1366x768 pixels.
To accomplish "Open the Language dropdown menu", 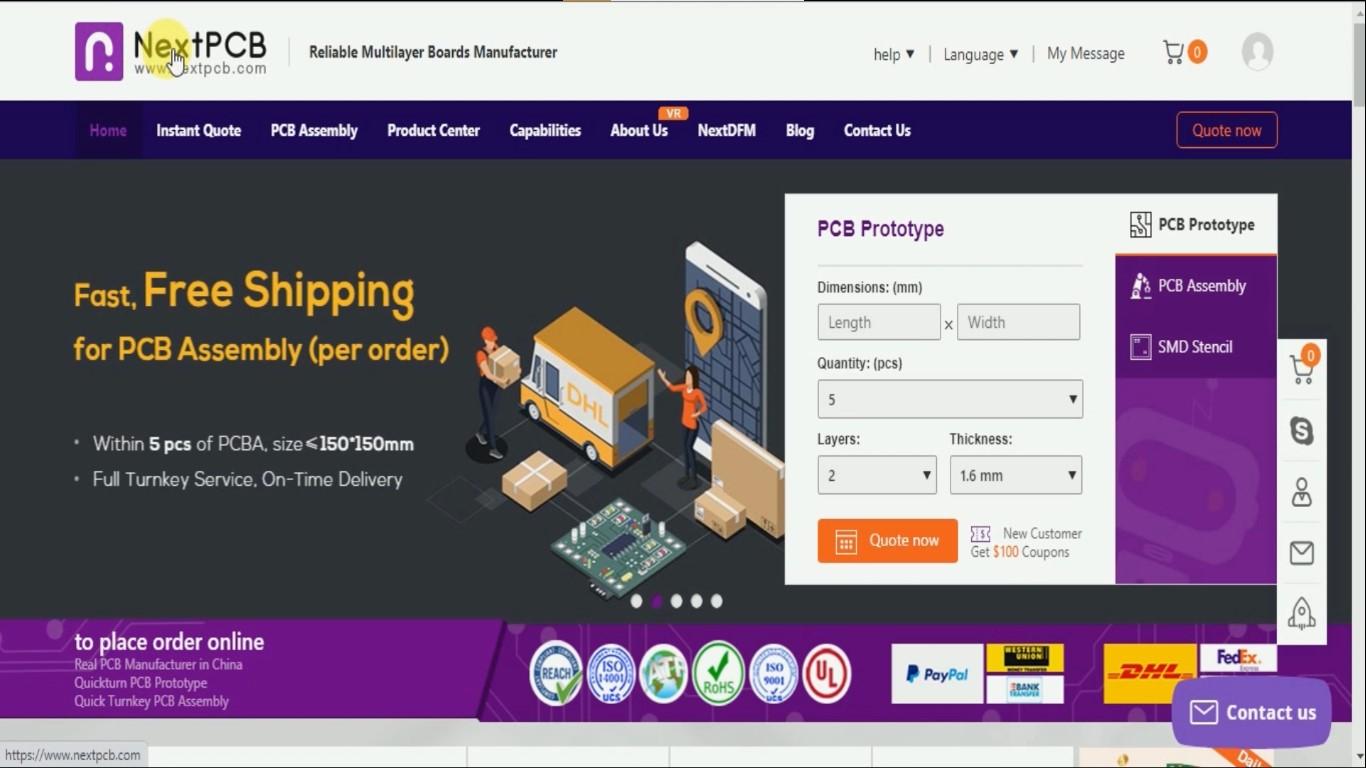I will coord(981,54).
